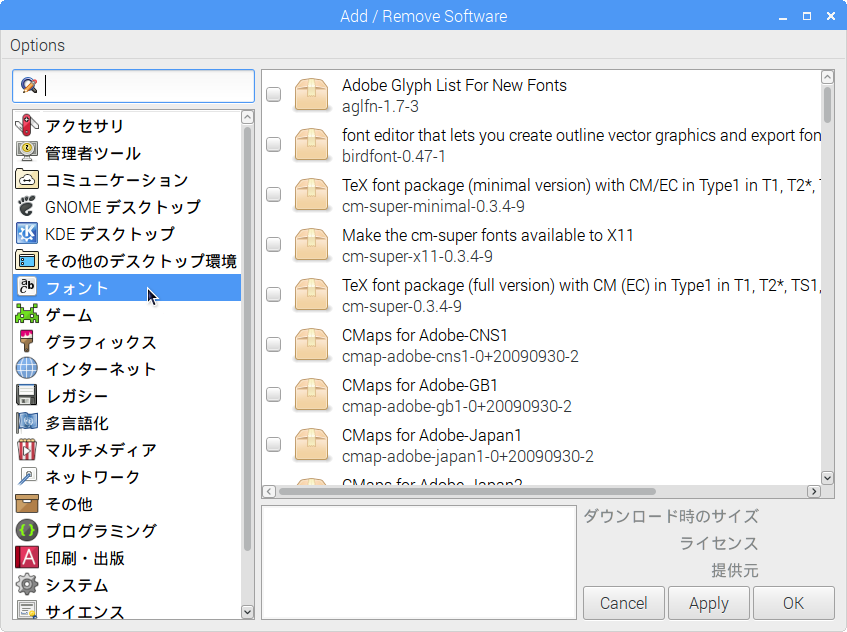Click the package description text area
The width and height of the screenshot is (847, 632).
tap(419, 562)
